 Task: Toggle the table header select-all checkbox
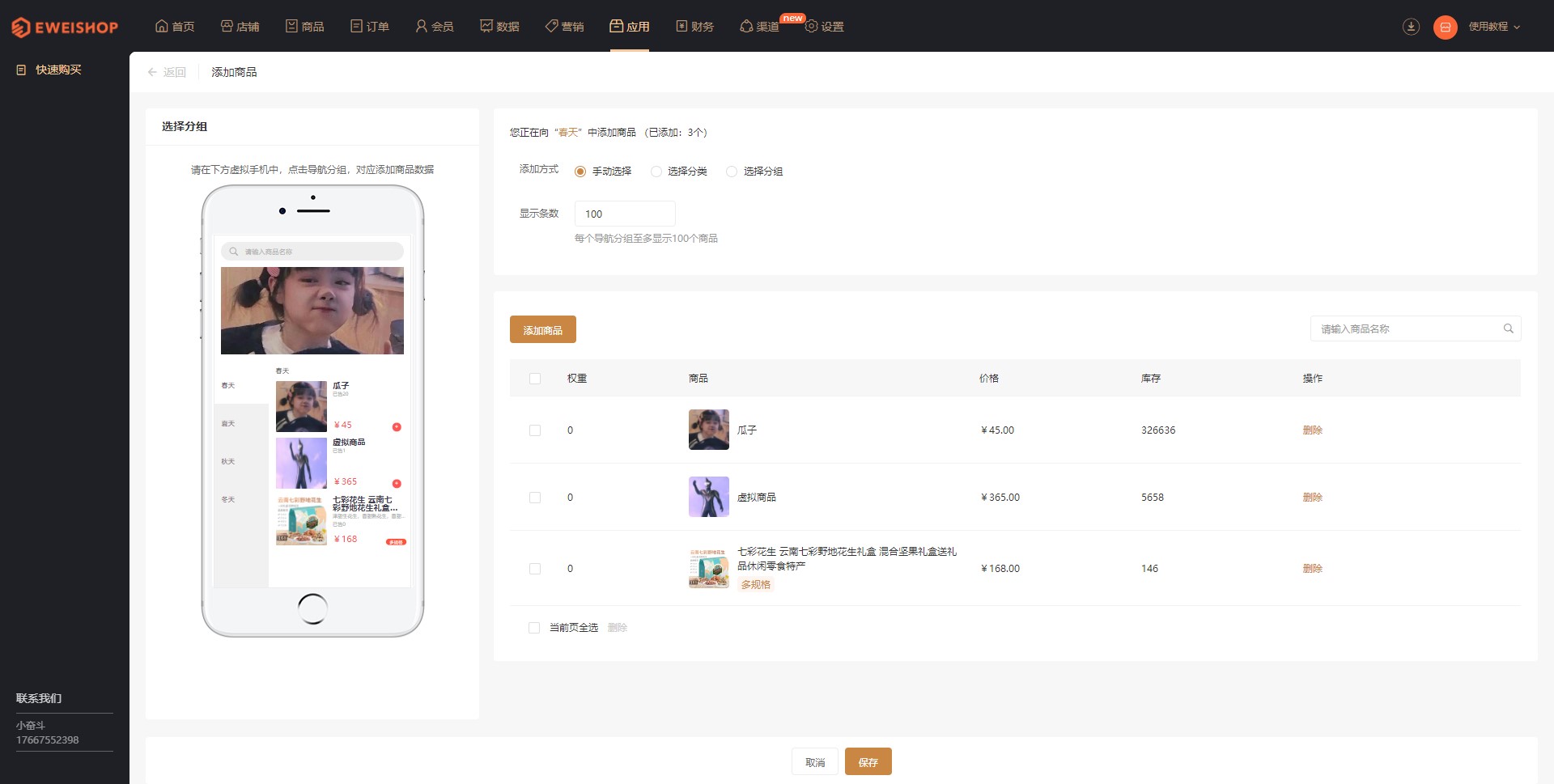[535, 379]
